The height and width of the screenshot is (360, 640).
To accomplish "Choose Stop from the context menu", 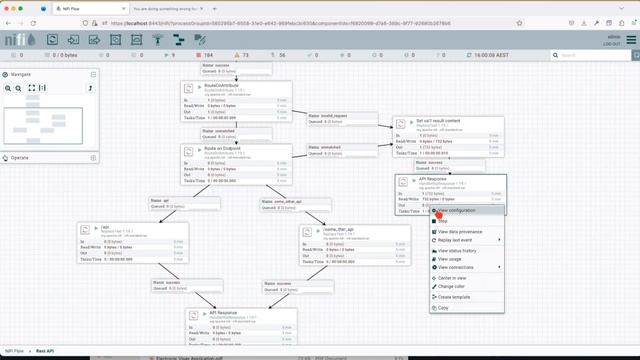I will pos(467,221).
